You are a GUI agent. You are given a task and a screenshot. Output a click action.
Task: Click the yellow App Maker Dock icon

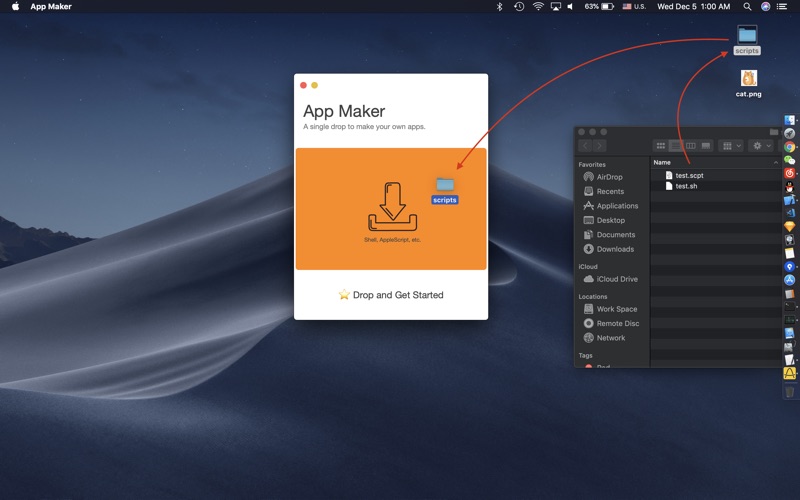(789, 373)
